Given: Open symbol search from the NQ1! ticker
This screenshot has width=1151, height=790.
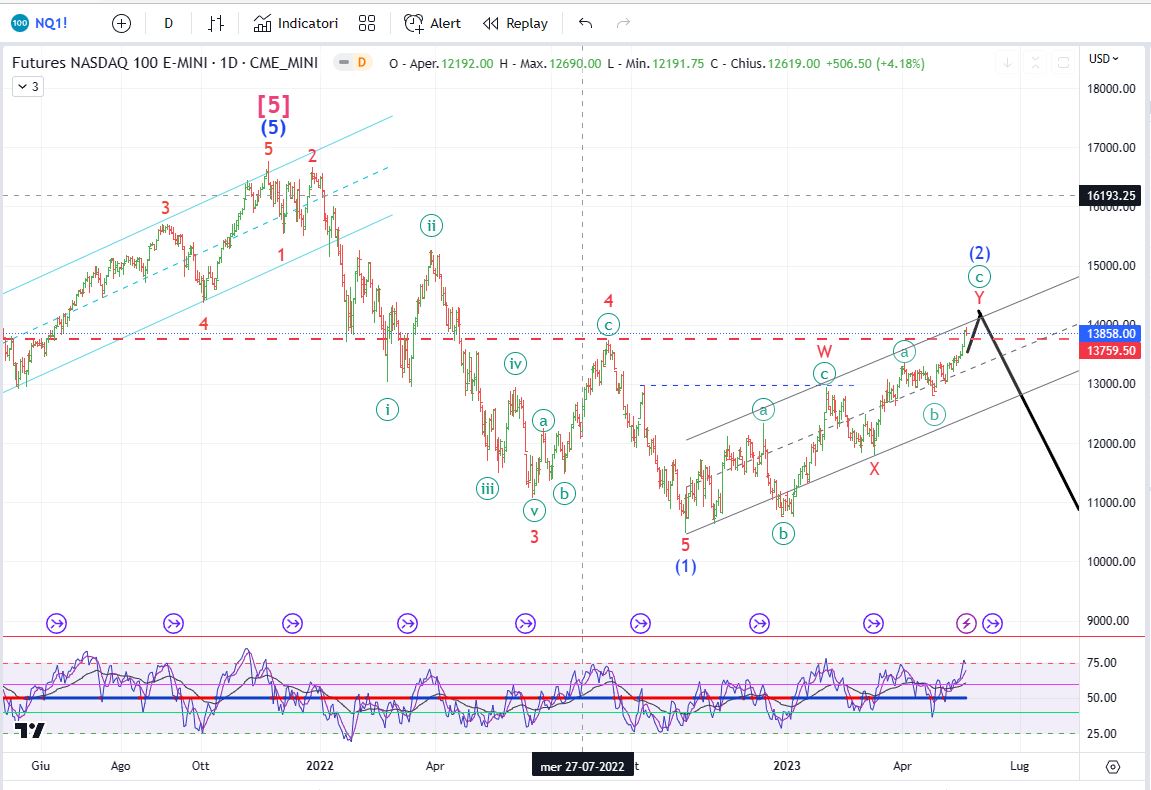Looking at the screenshot, I should point(40,23).
